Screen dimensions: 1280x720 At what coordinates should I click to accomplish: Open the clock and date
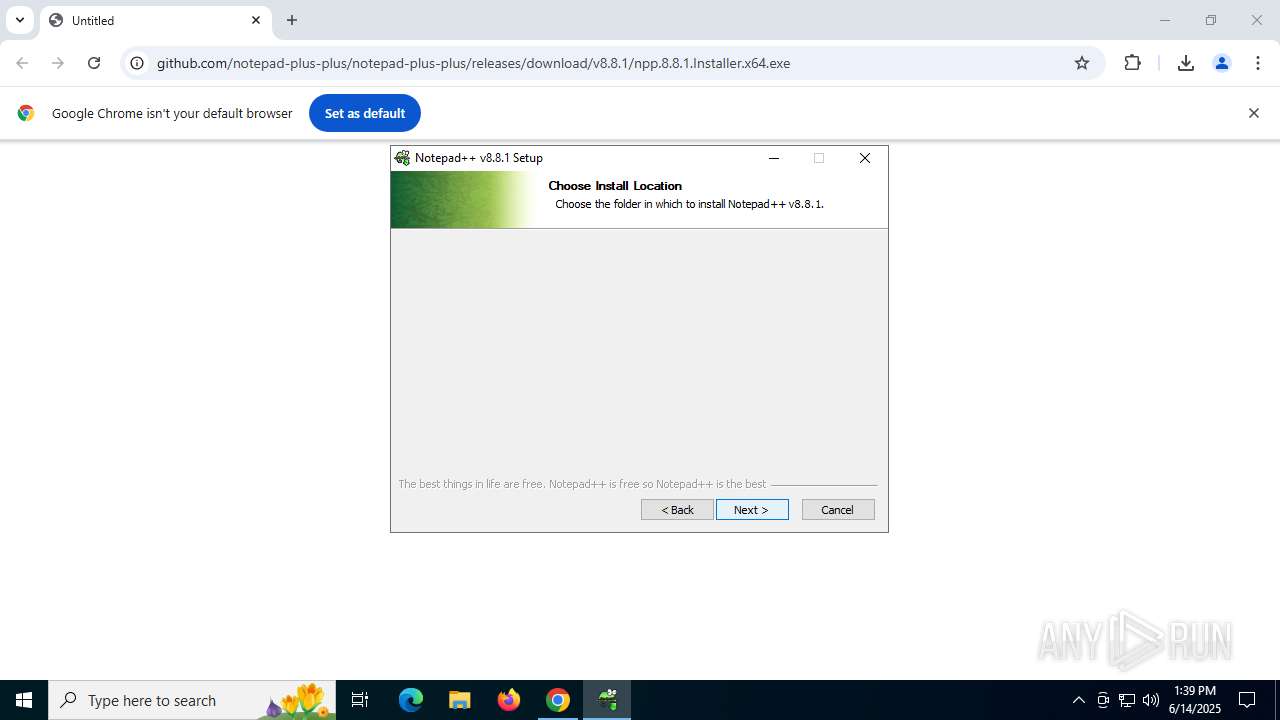point(1195,700)
